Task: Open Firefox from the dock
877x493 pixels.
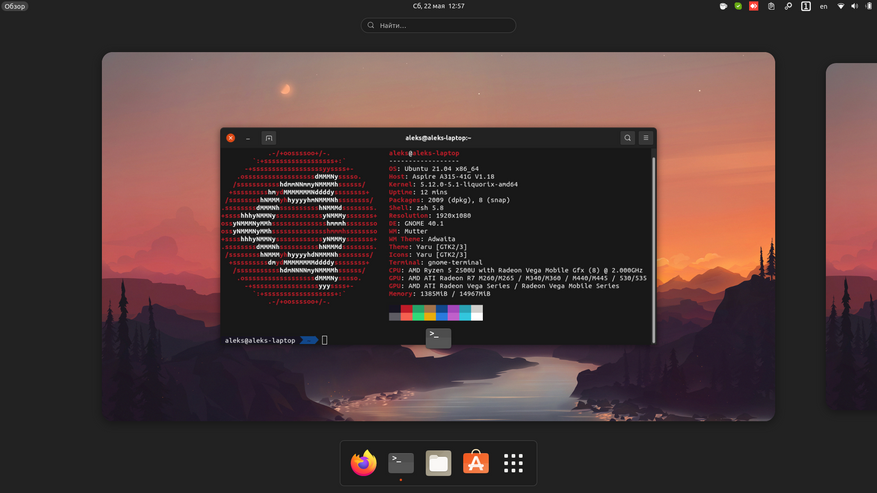Action: point(364,463)
